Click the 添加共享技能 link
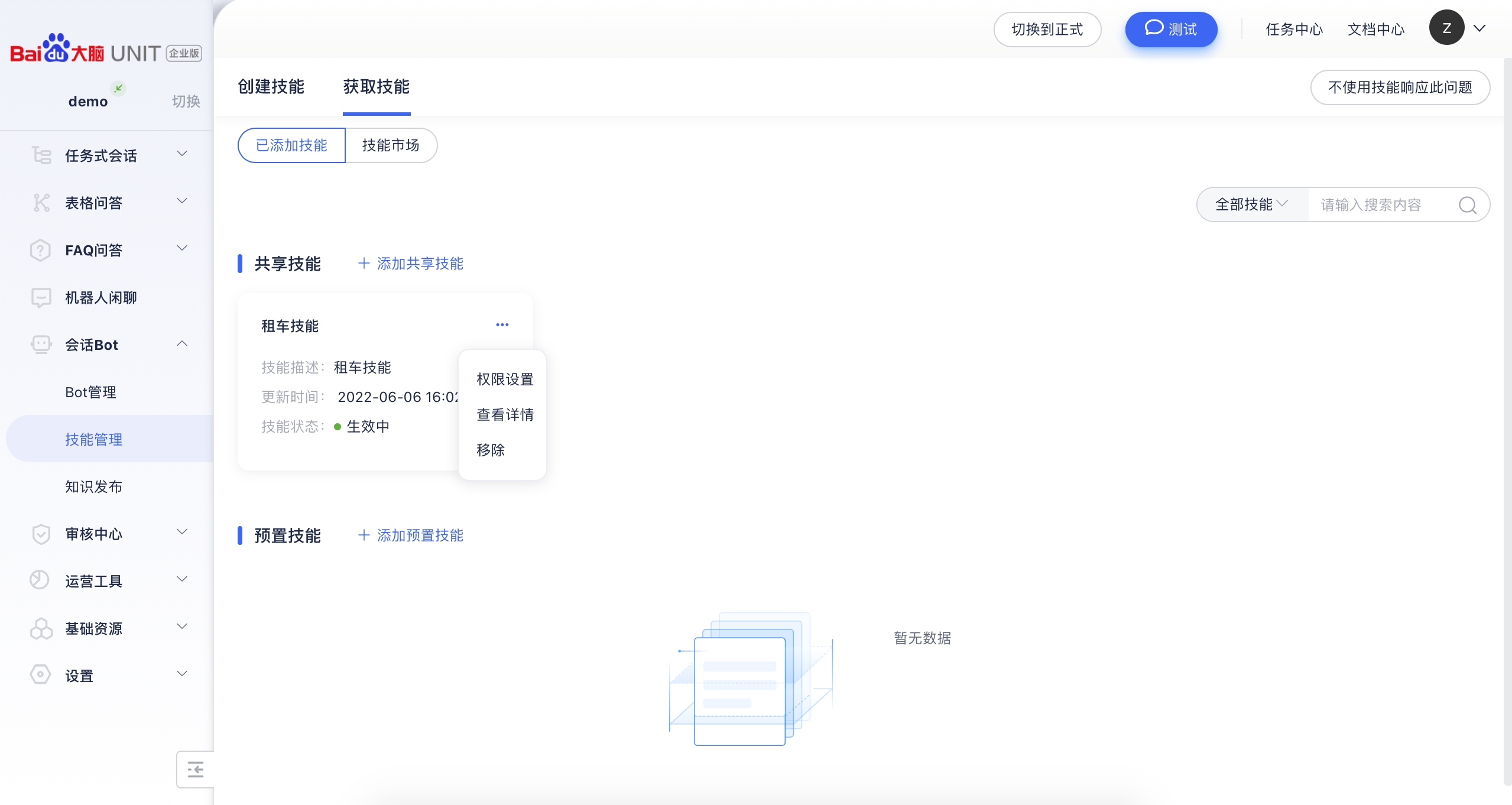Viewport: 1512px width, 805px height. (420, 264)
